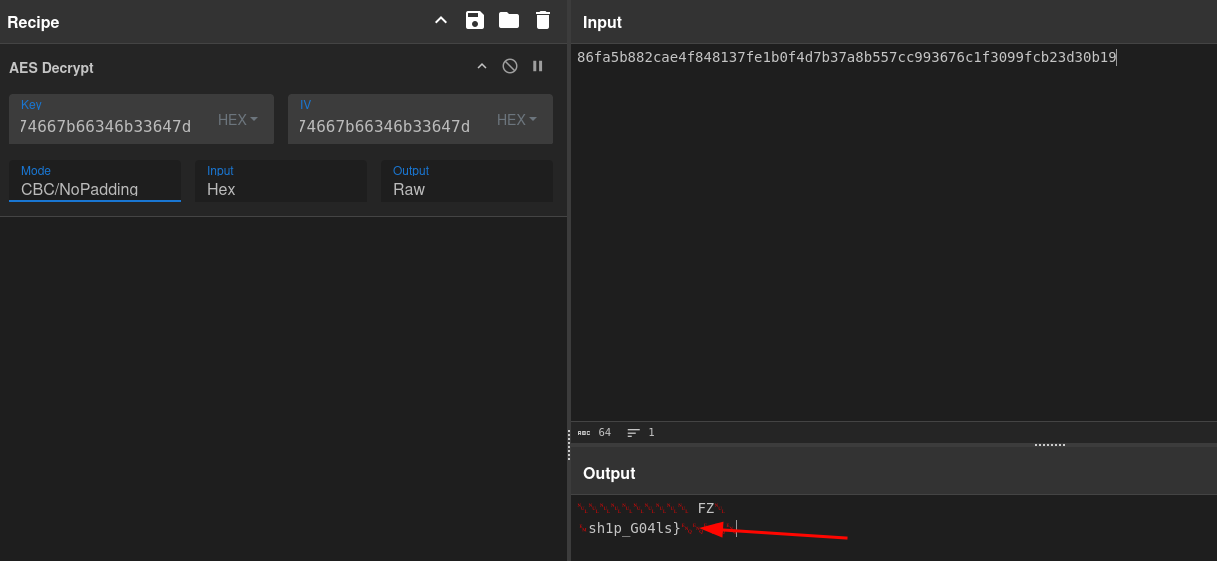
Task: Open the Output type Raw dropdown
Action: pos(466,189)
